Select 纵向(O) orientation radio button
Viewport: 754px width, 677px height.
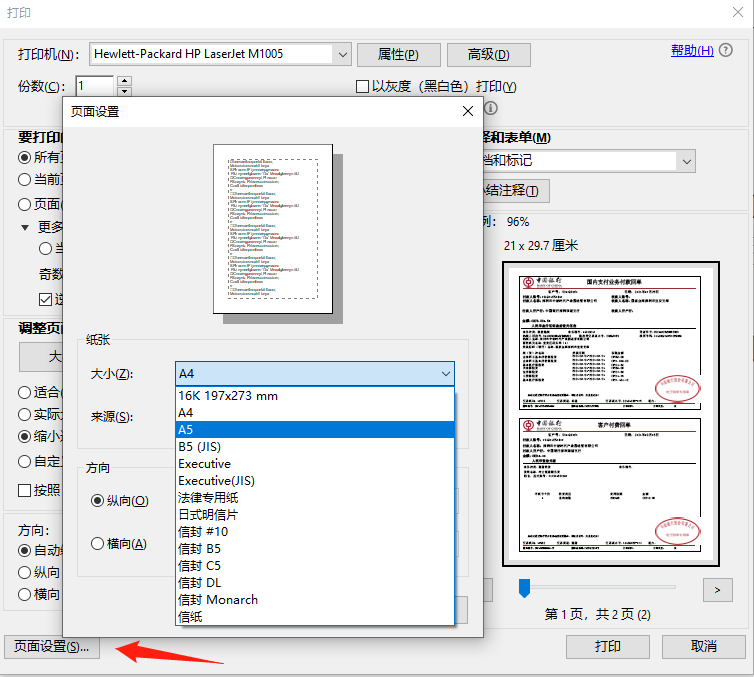98,500
